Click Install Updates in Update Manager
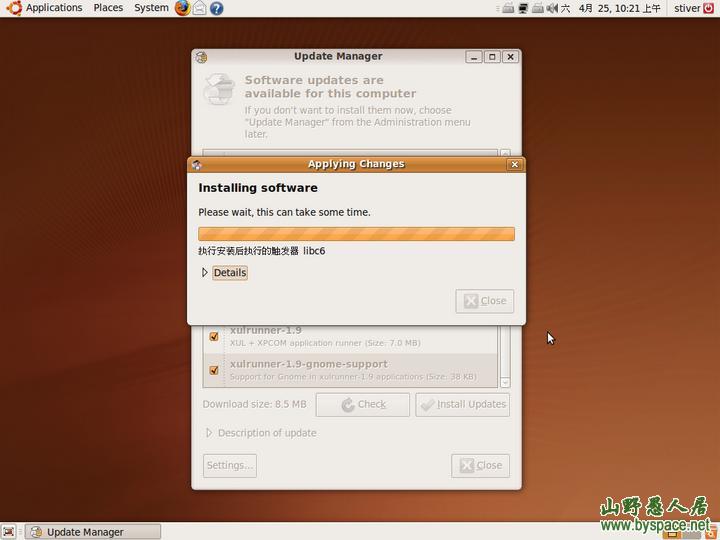Image resolution: width=720 pixels, height=540 pixels. 462,405
